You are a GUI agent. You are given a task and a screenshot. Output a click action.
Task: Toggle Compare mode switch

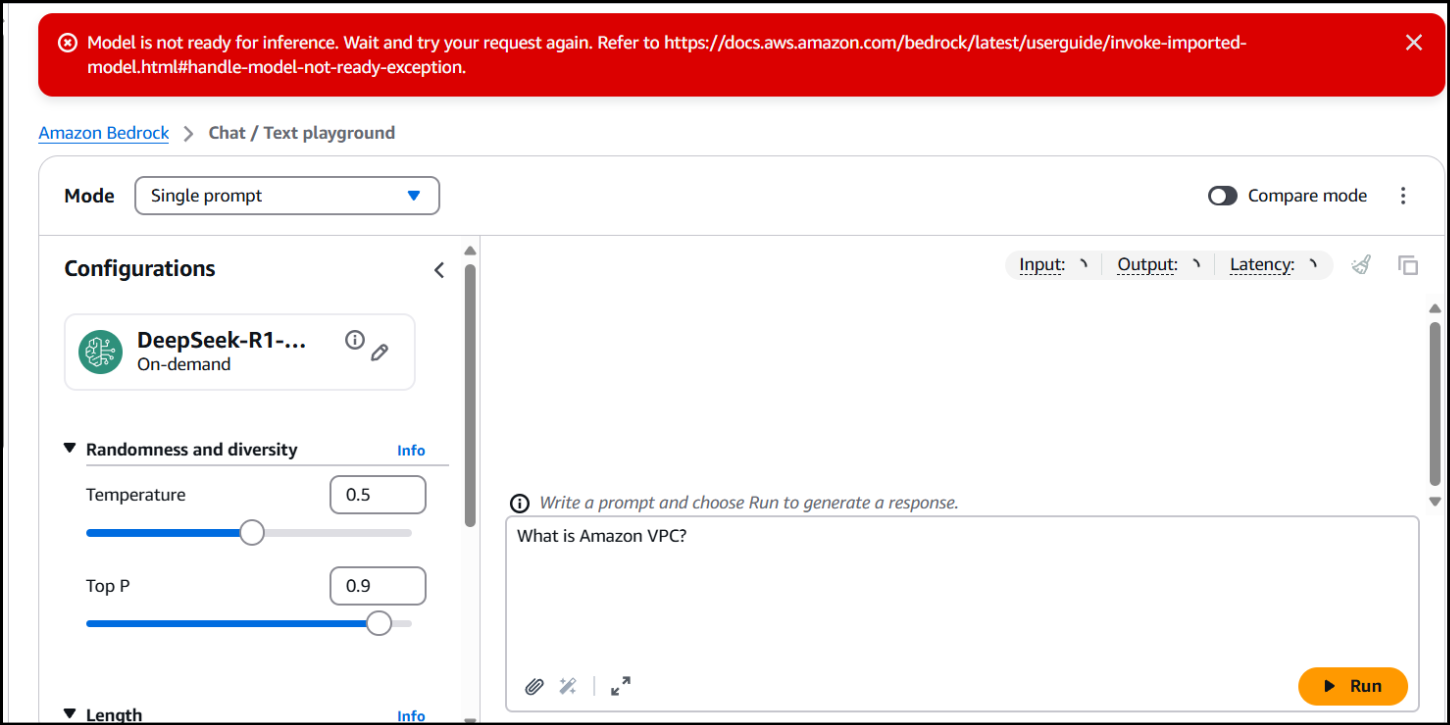click(x=1222, y=196)
